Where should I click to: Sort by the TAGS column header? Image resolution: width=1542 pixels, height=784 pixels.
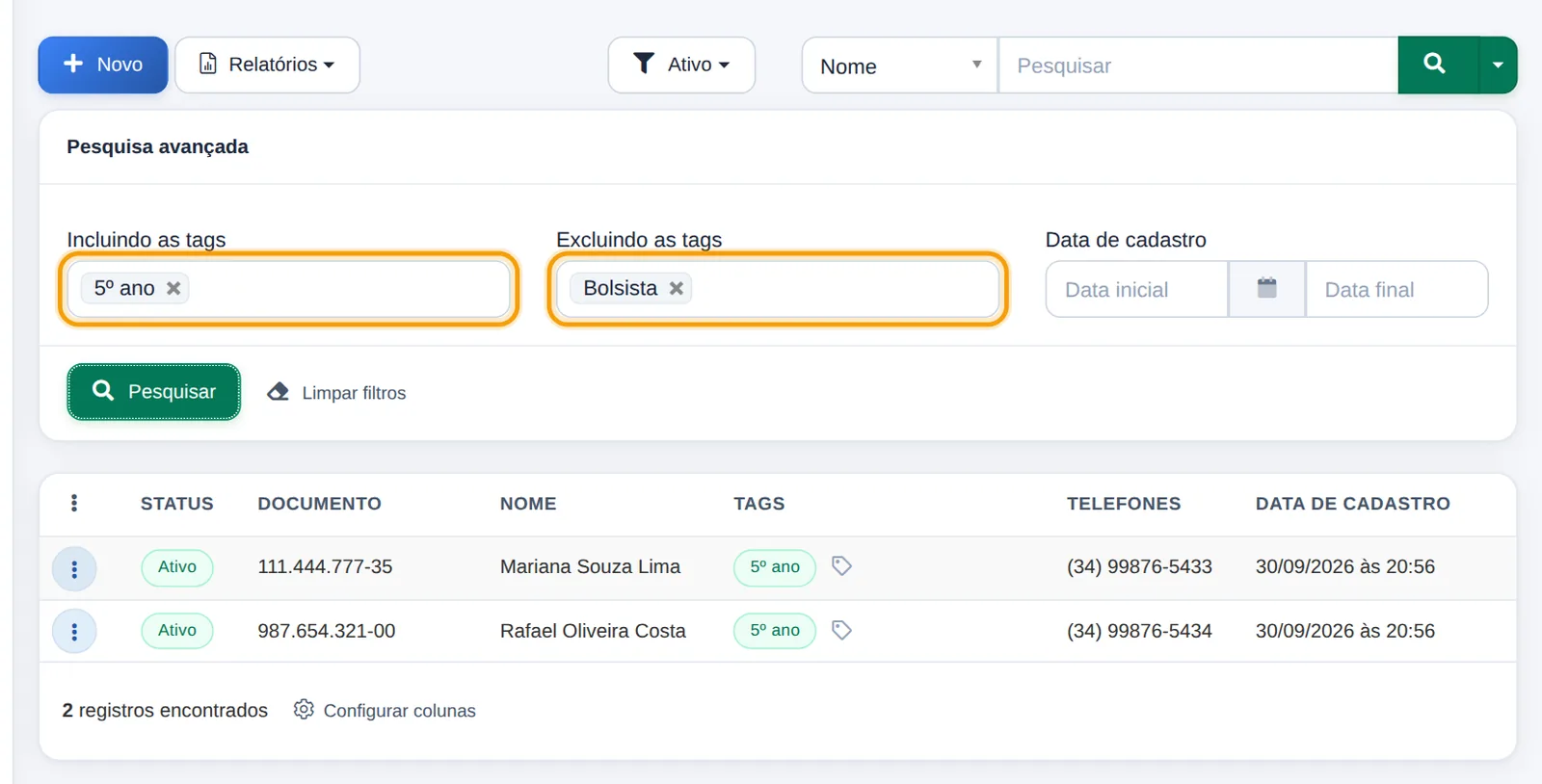759,504
